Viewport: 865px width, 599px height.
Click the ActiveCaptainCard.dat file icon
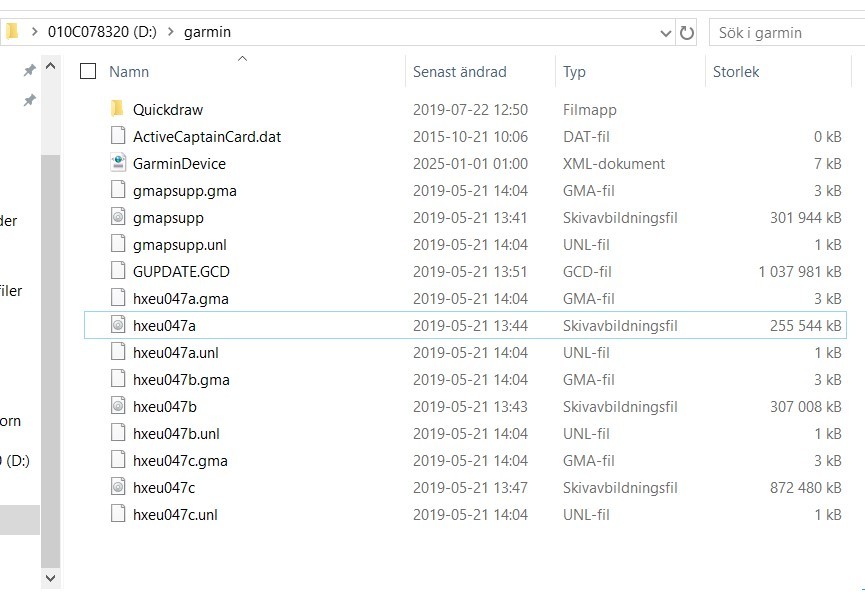tap(118, 136)
